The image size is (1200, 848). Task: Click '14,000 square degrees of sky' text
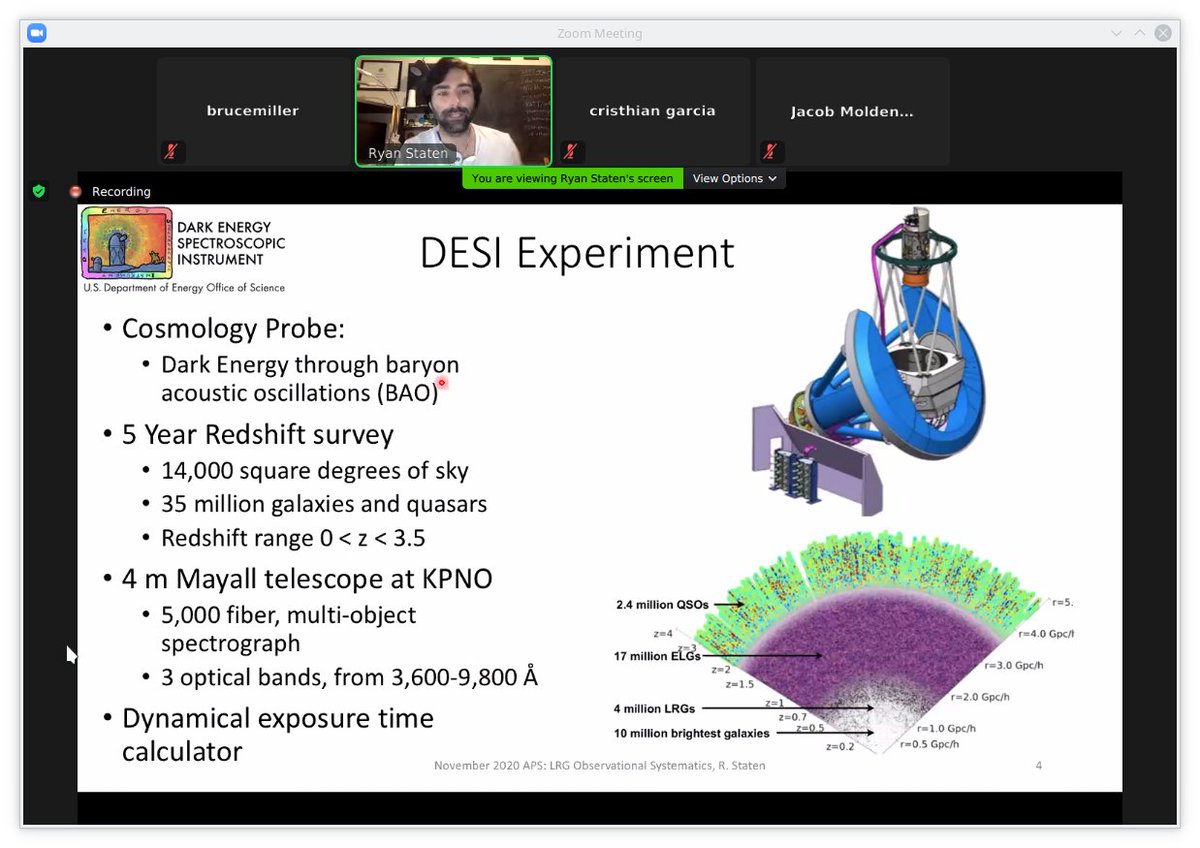[314, 471]
